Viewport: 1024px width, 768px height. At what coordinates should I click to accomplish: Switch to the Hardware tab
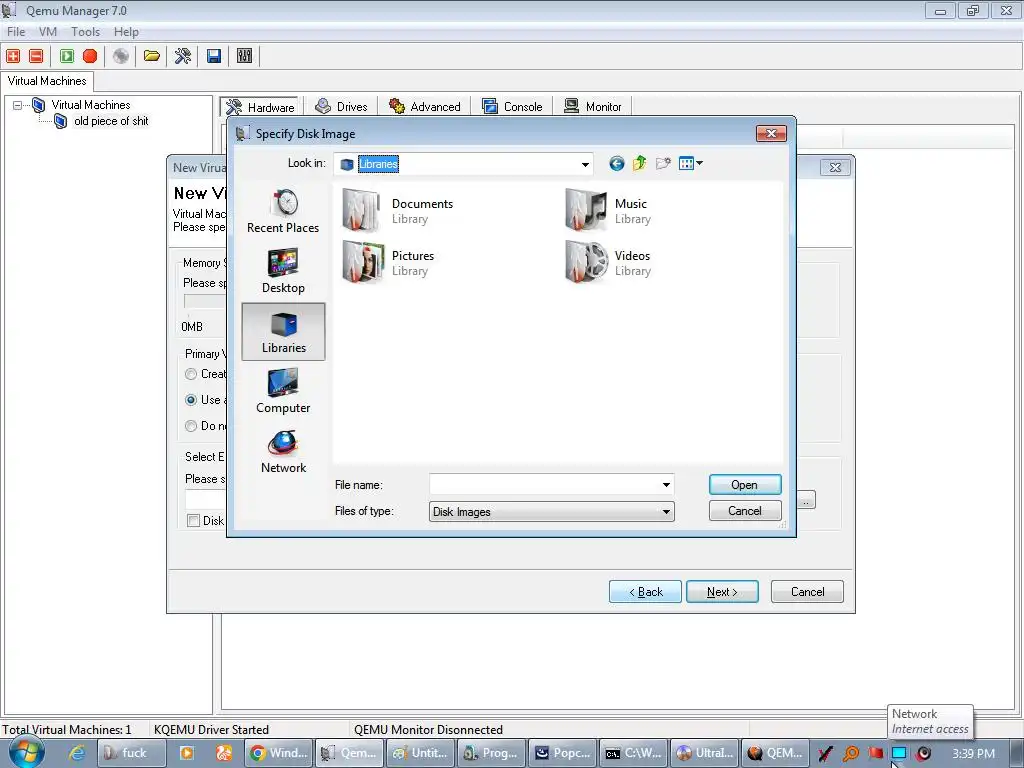click(x=260, y=106)
